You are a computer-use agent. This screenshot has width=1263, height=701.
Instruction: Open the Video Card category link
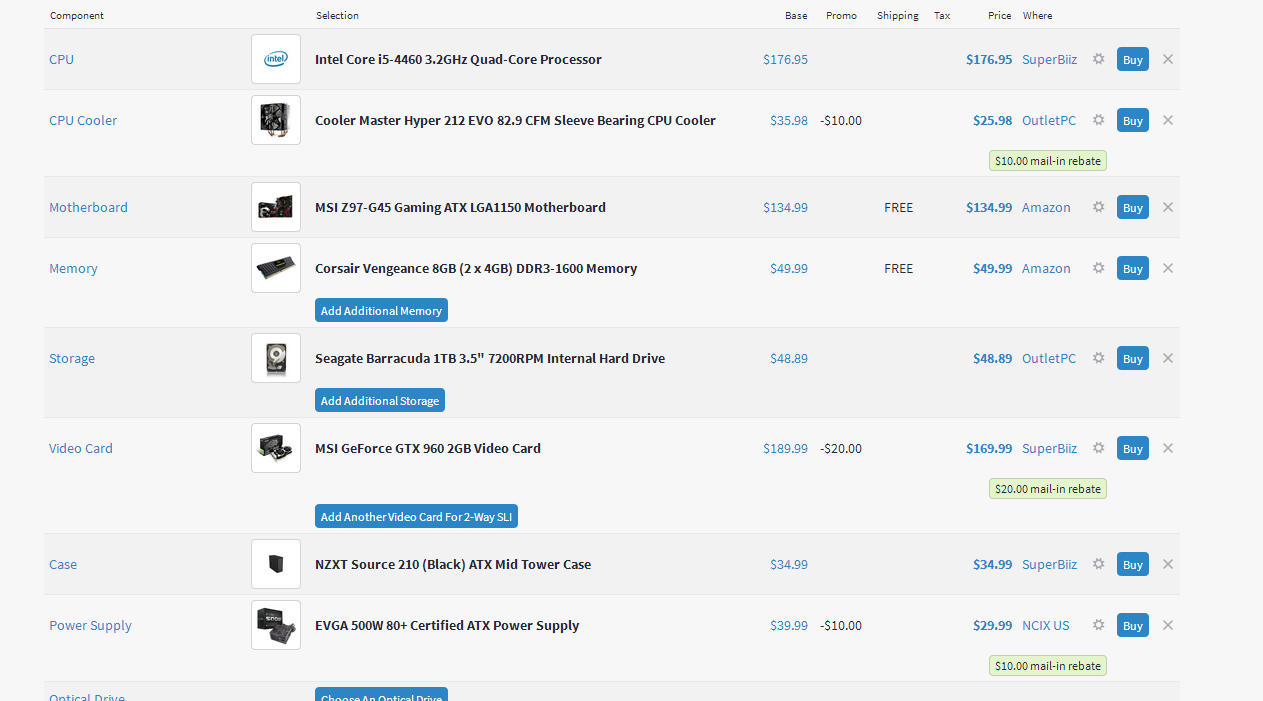[81, 448]
